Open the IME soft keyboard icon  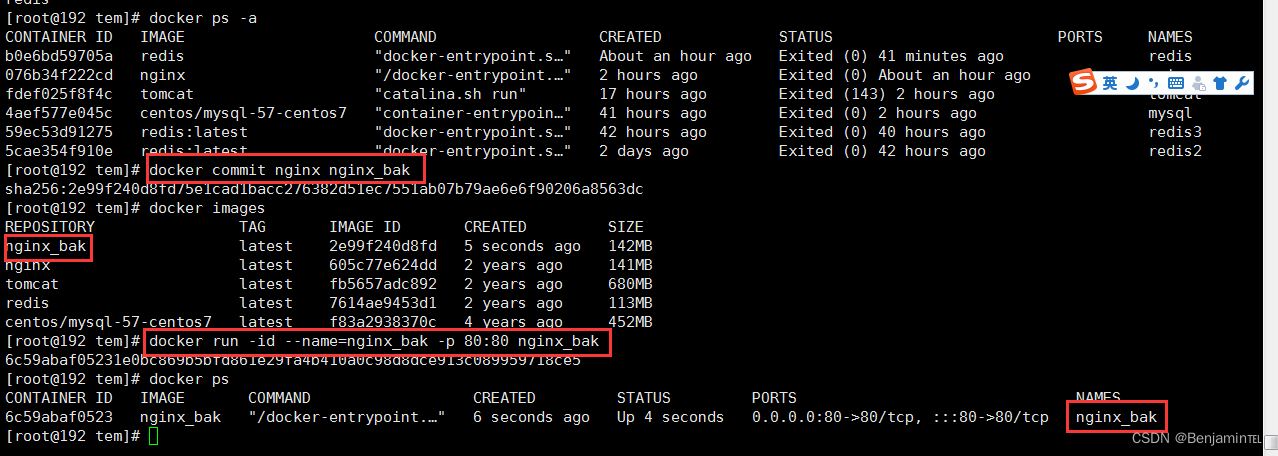[x=1175, y=84]
